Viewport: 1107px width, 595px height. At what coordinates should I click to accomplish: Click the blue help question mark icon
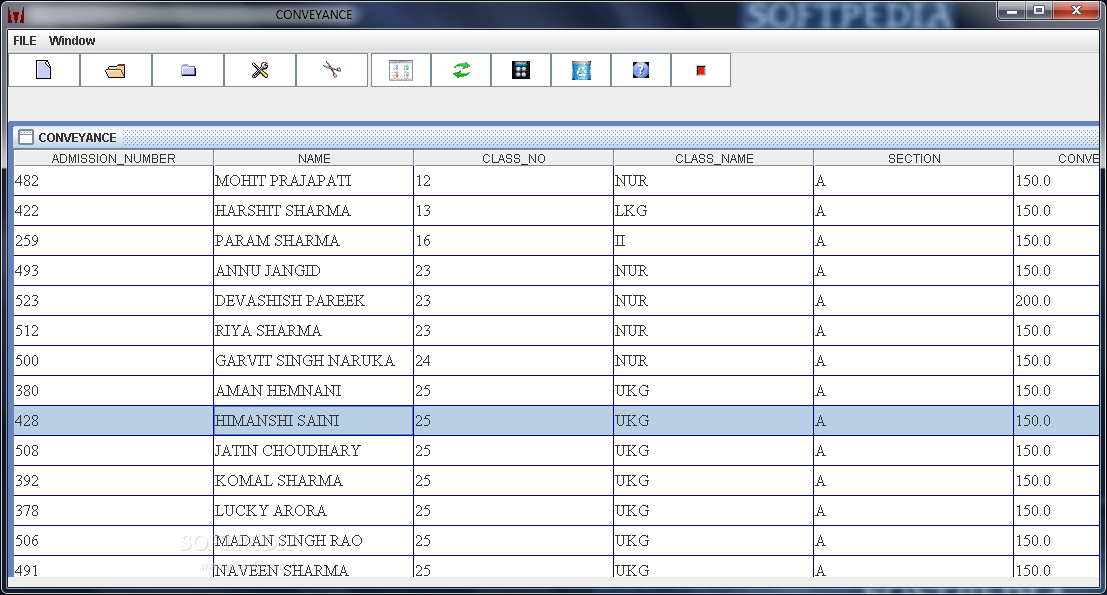641,70
